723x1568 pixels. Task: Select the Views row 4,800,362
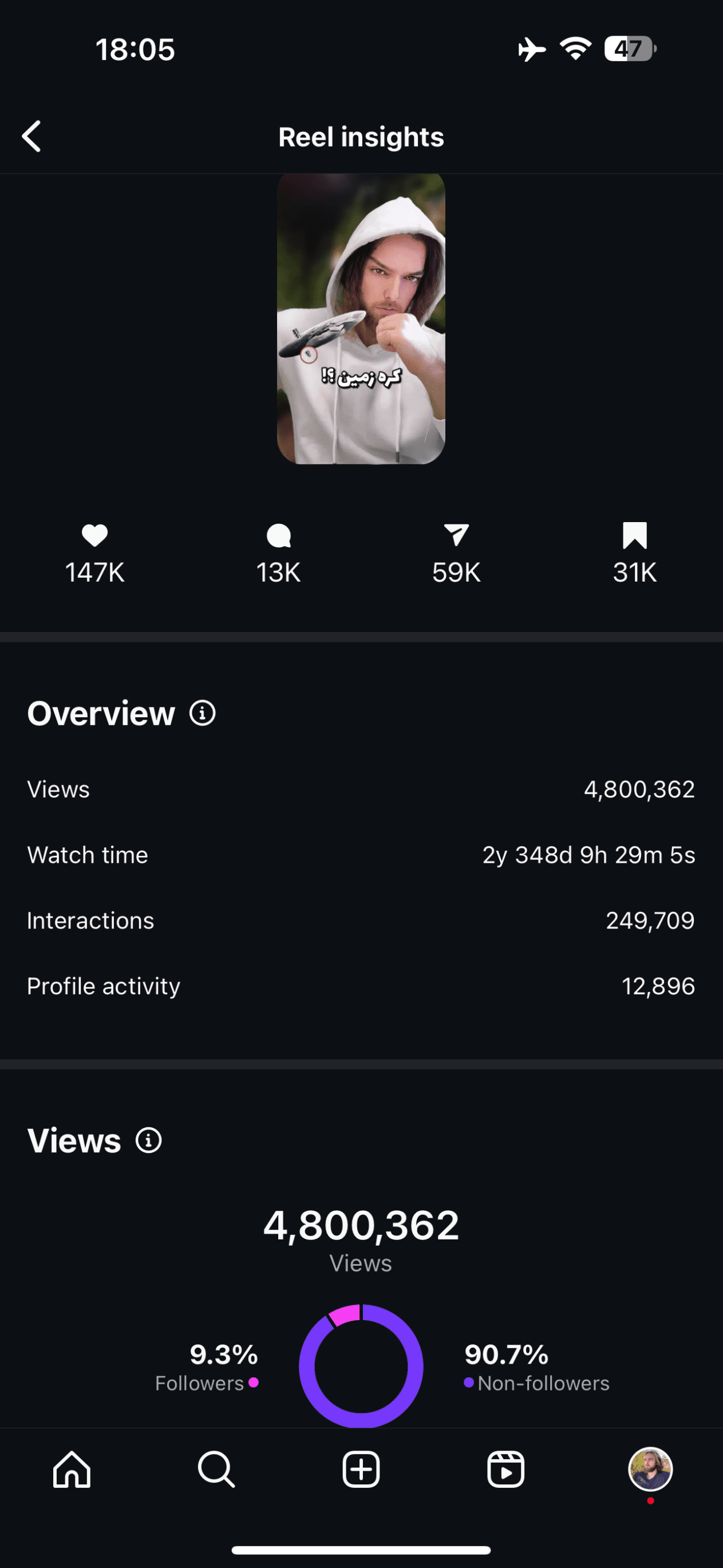point(362,789)
